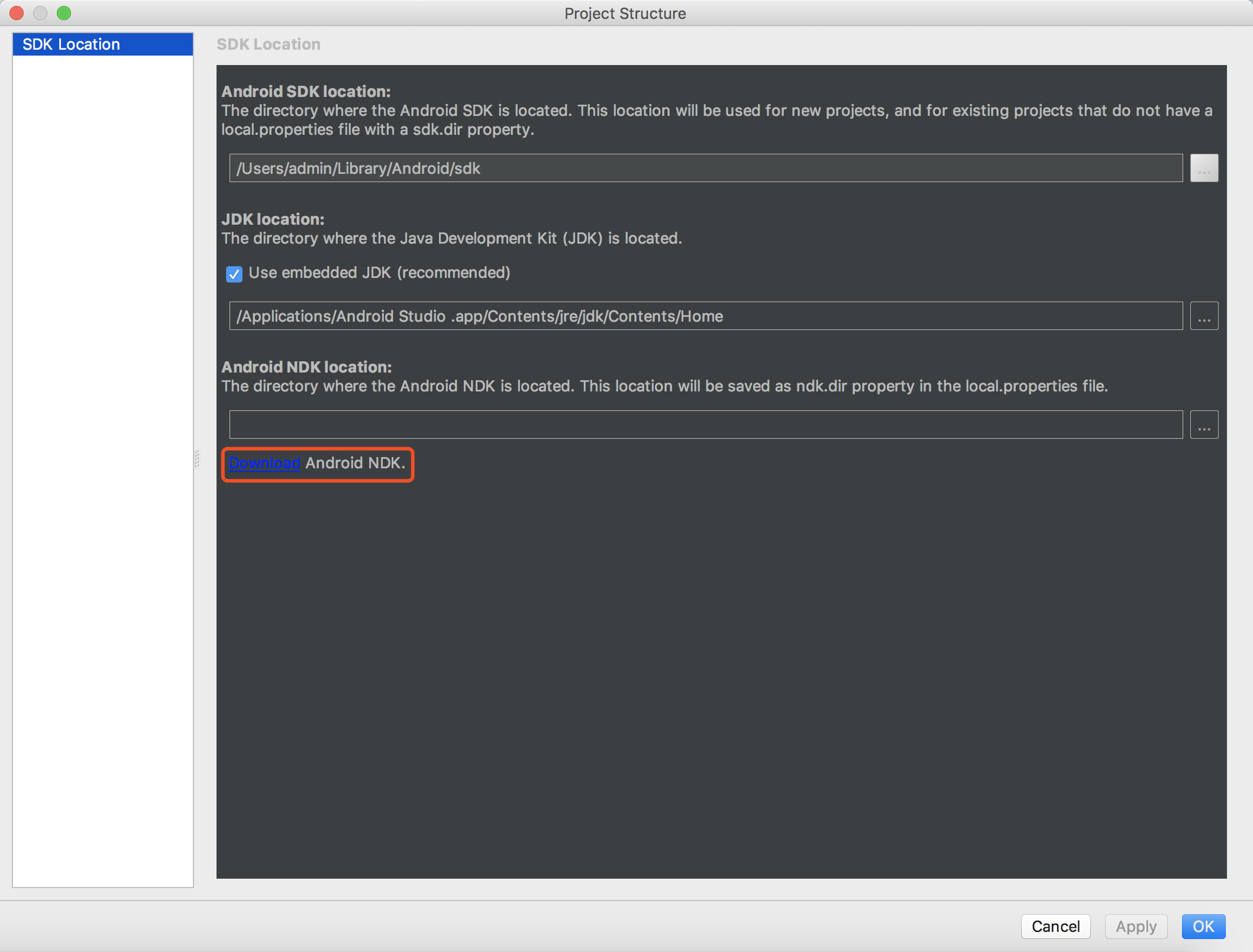Click the Cancel button
This screenshot has height=952, width=1253.
coord(1055,927)
